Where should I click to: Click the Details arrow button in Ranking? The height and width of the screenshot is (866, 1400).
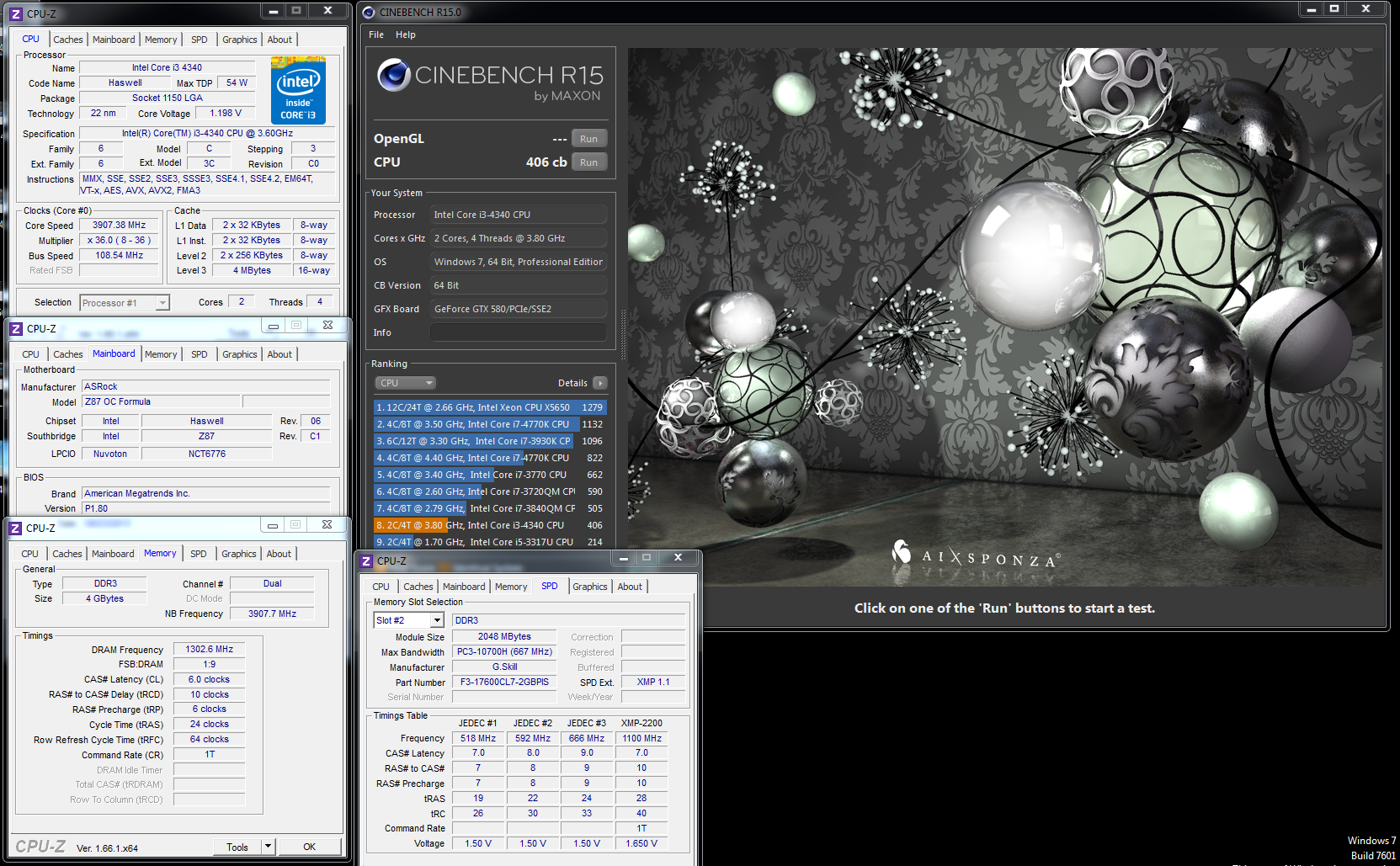click(x=600, y=383)
